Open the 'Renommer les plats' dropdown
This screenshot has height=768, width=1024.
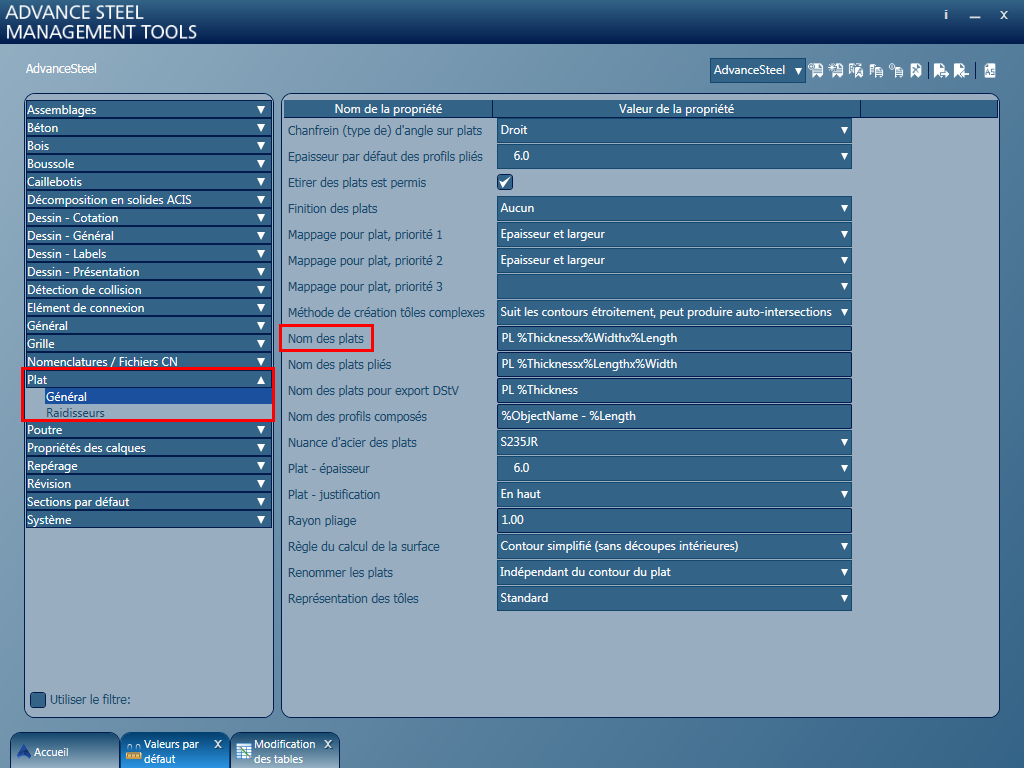pyautogui.click(x=674, y=572)
